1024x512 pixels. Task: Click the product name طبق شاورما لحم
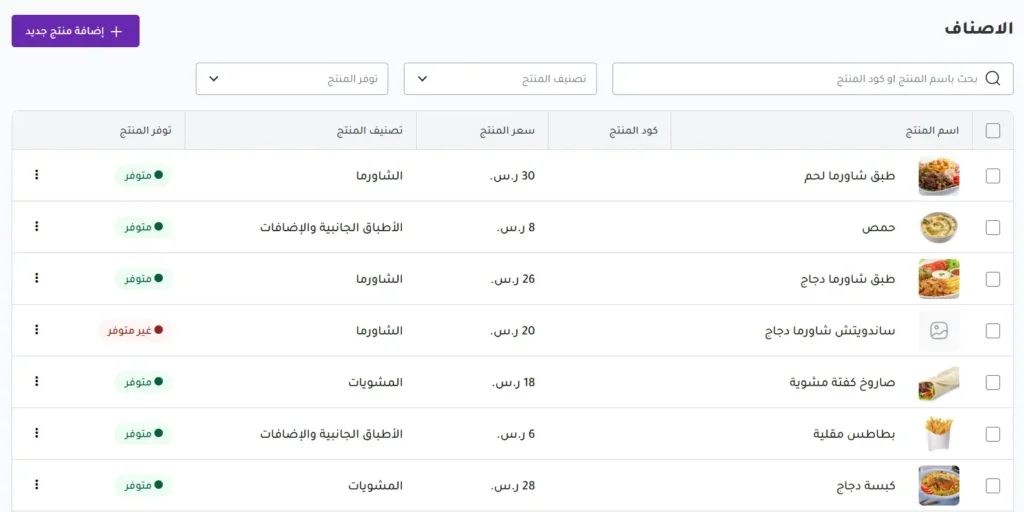[850, 176]
